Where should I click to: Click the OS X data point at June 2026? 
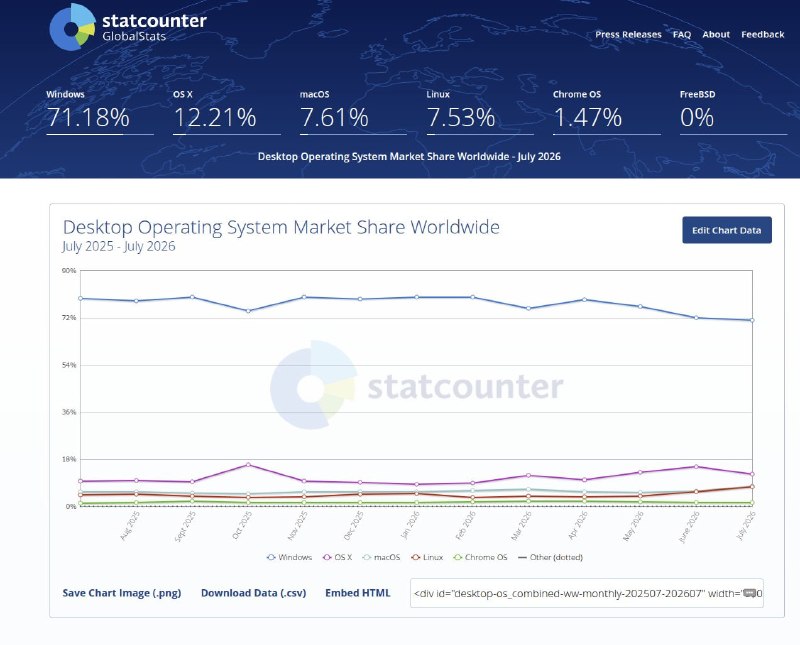[696, 467]
